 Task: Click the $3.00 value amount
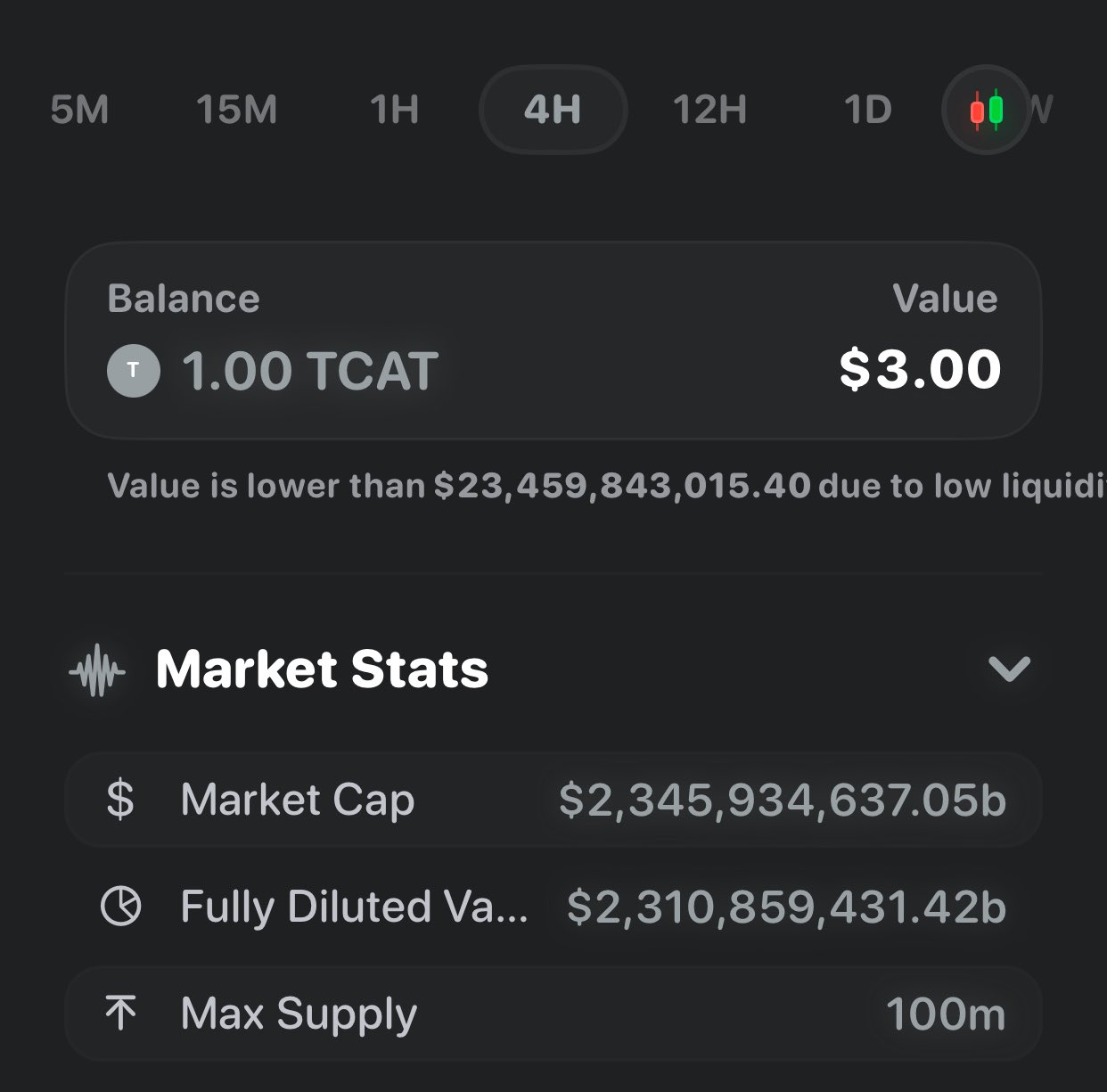[920, 369]
